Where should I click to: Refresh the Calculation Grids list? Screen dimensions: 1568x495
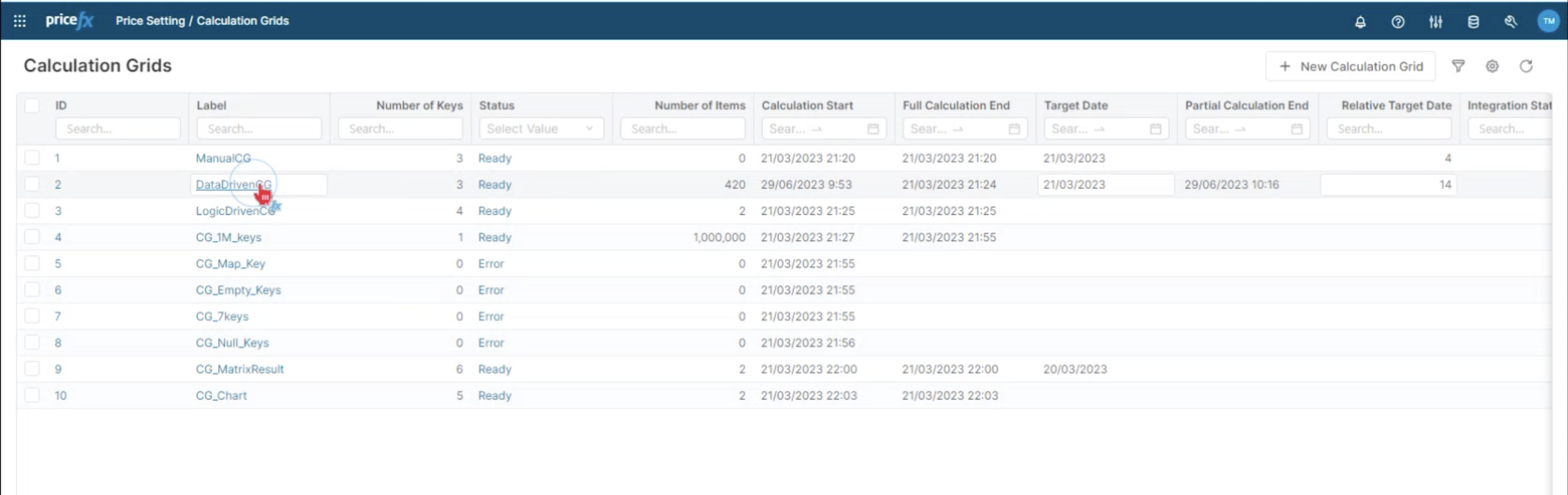(1526, 66)
